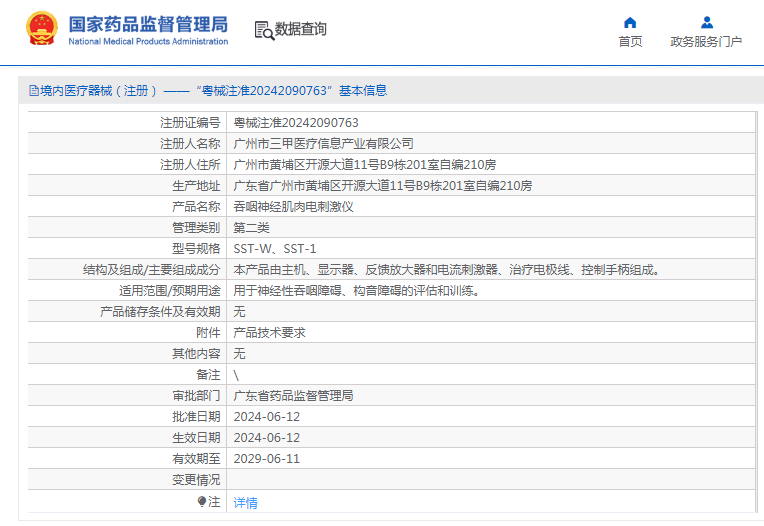This screenshot has height=526, width=764.
Task: Open 政务服务门户 link text
Action: 707,41
